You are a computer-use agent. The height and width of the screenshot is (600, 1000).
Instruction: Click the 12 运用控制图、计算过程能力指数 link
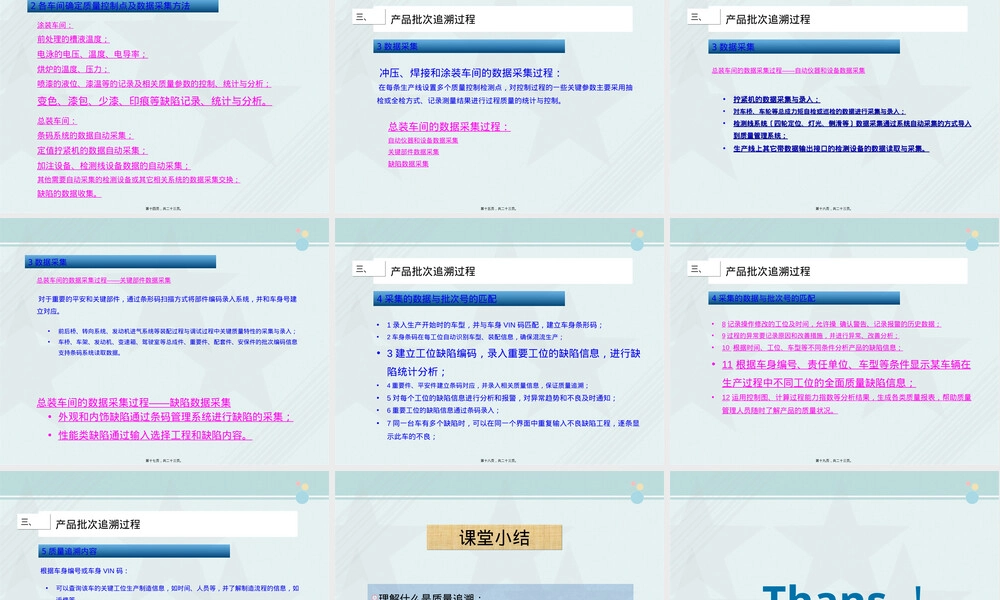(x=846, y=404)
